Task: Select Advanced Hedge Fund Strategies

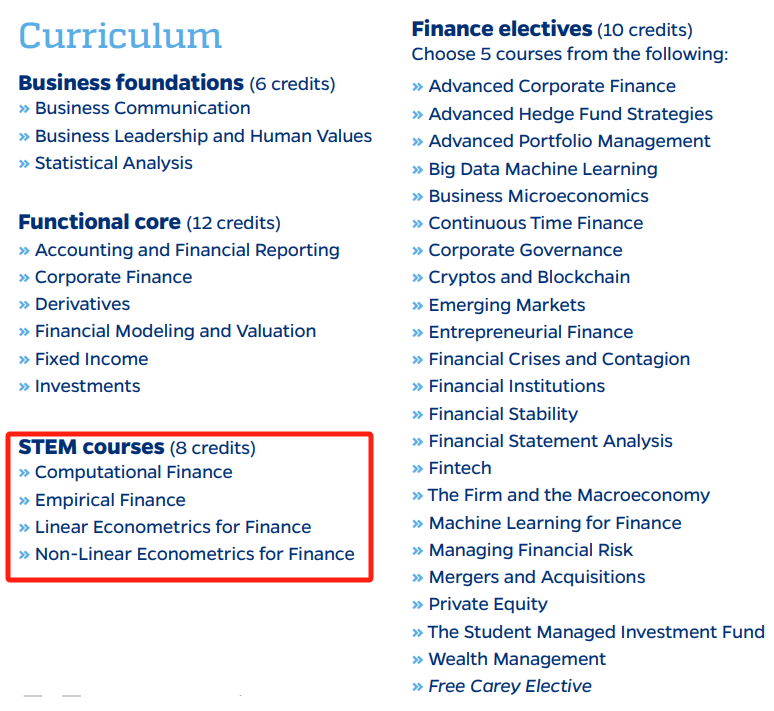Action: pos(571,114)
